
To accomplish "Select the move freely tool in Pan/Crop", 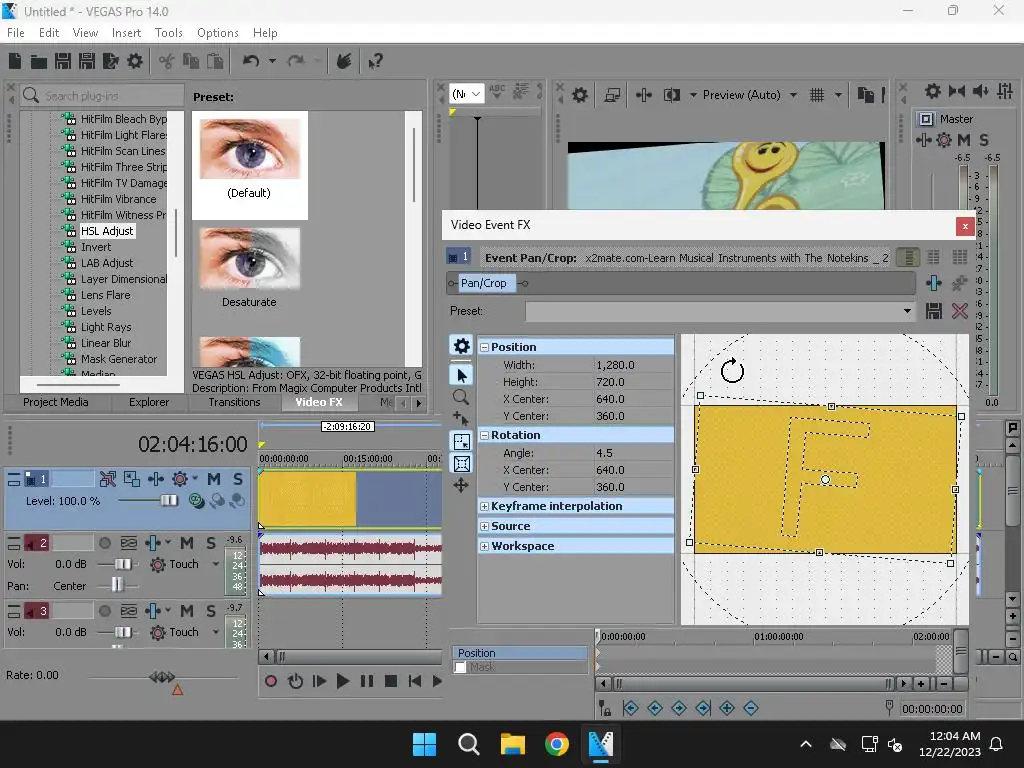I will (461, 485).
